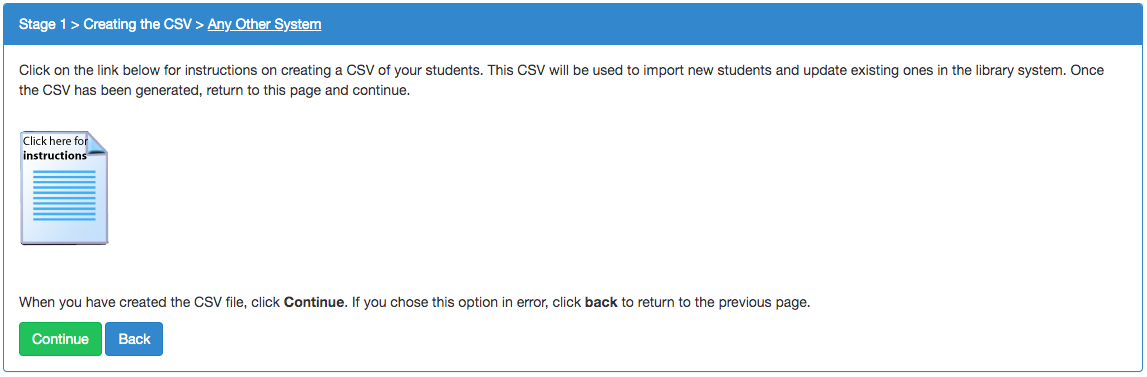Follow the Any Other System breadcrumb link
Screen dimensions: 1147x377
click(x=264, y=24)
